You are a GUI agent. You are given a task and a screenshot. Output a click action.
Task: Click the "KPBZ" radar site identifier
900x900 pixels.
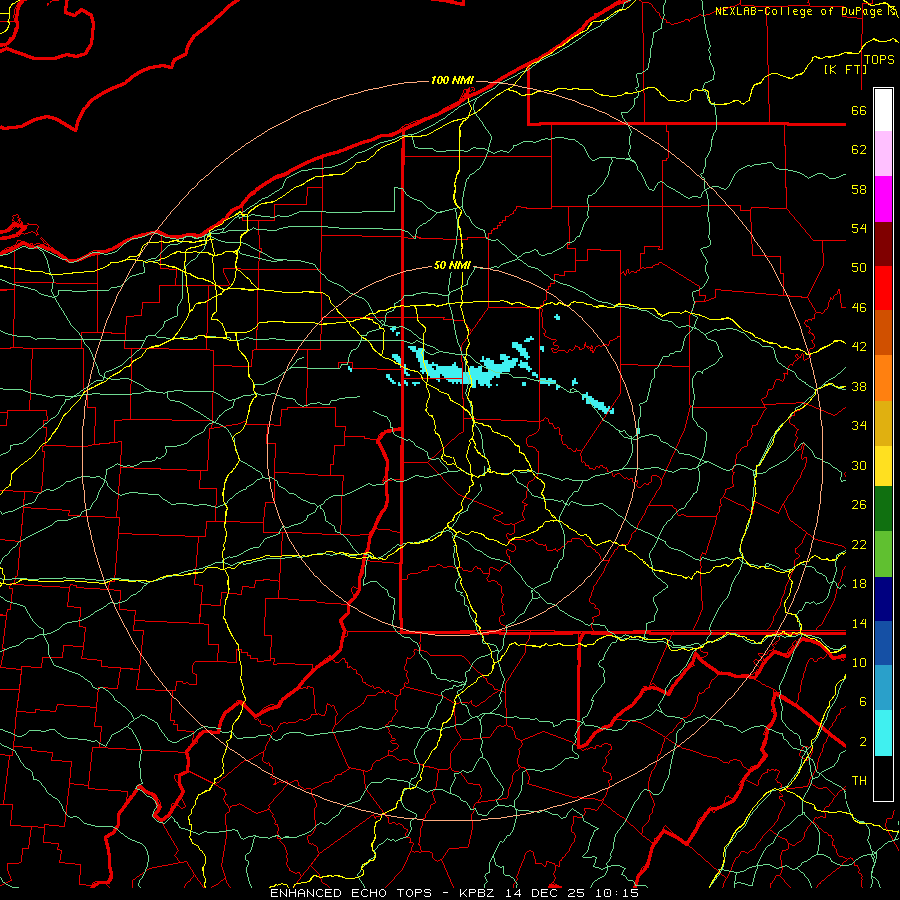click(478, 893)
